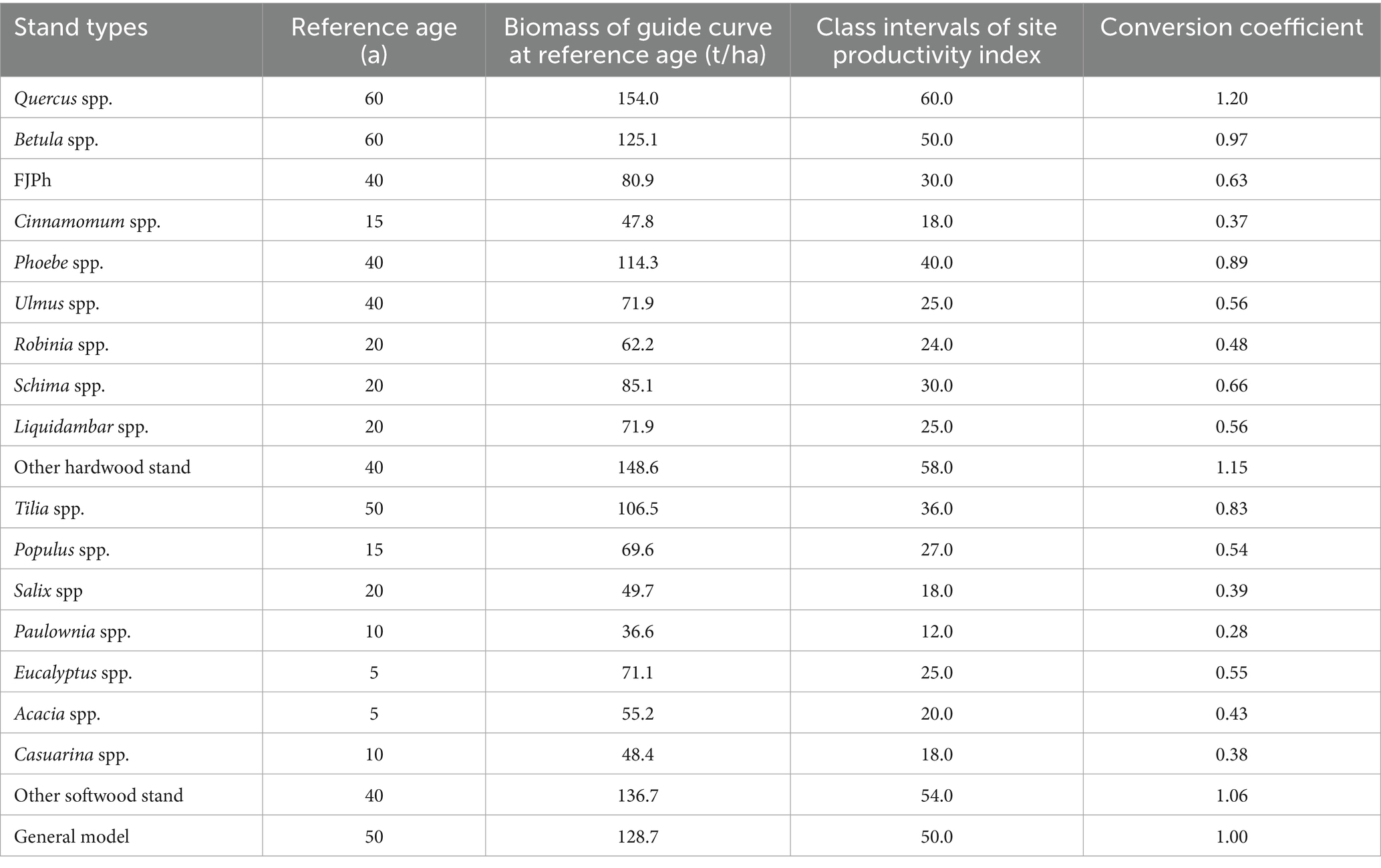Click biomass value 148.6 for Other hardwood
This screenshot has height=868, width=1381.
pos(637,467)
